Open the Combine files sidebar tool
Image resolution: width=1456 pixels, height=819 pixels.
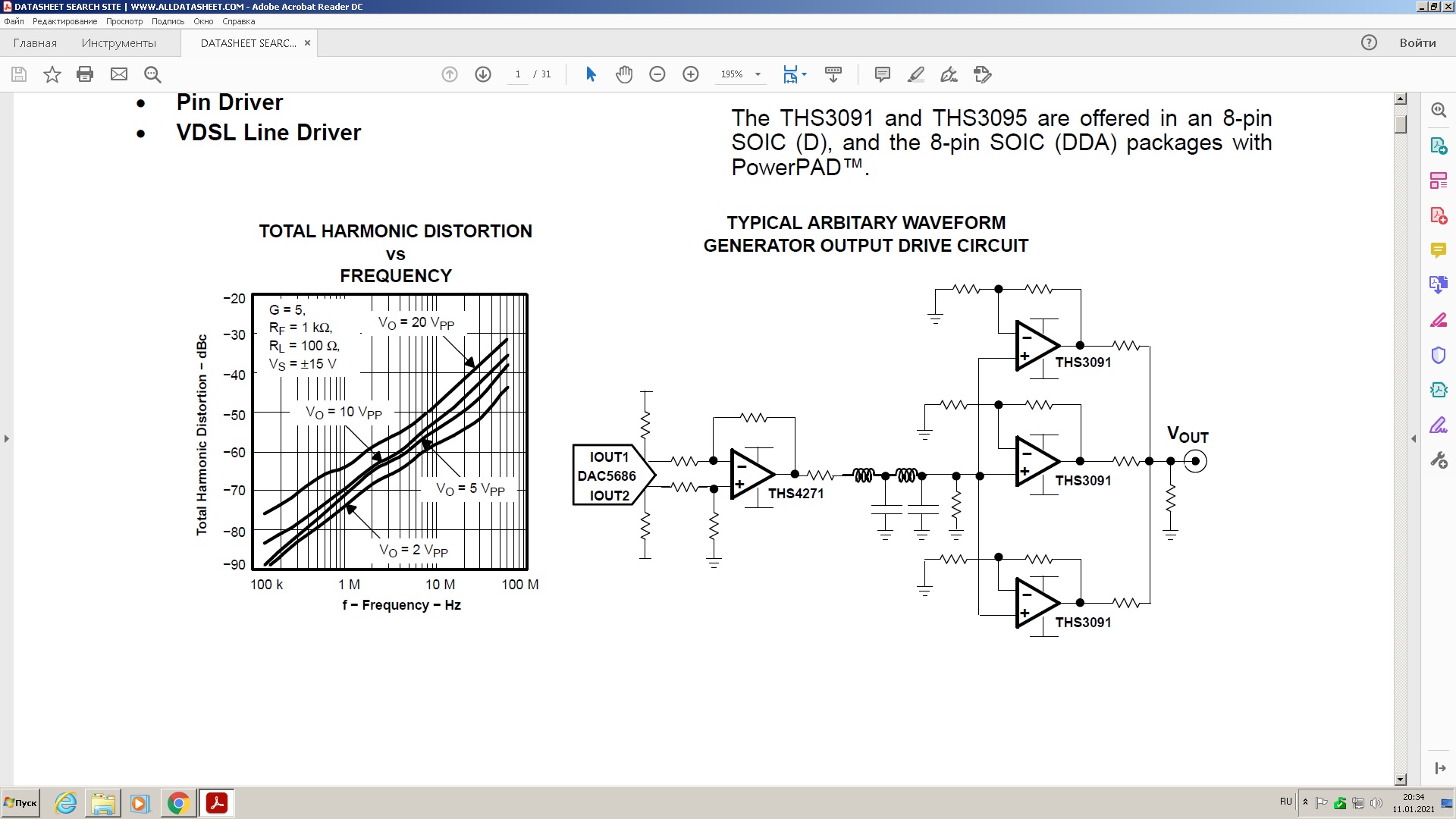click(x=1439, y=285)
